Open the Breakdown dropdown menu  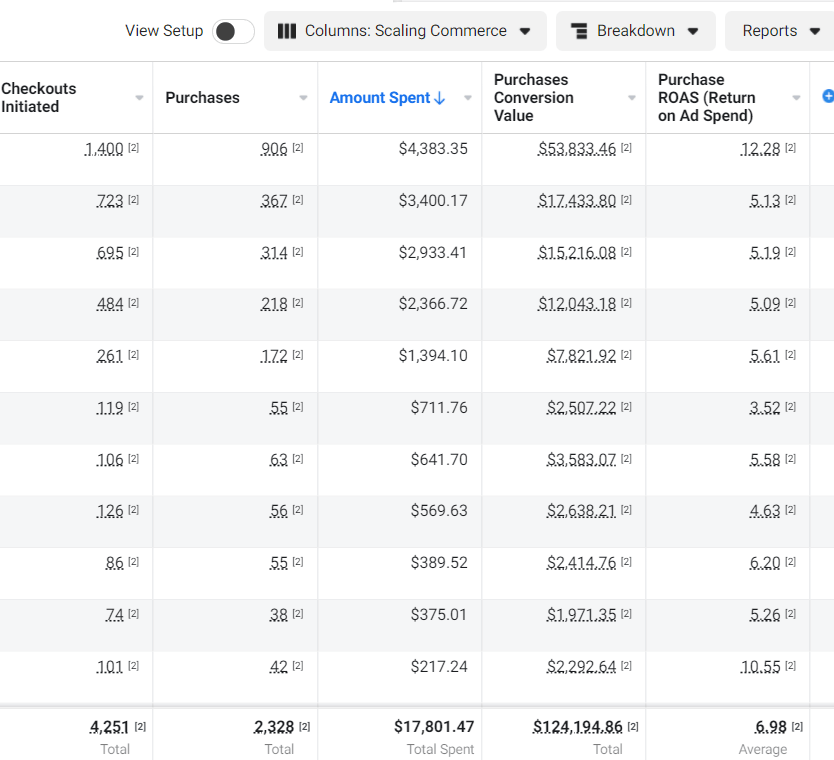pyautogui.click(x=636, y=31)
